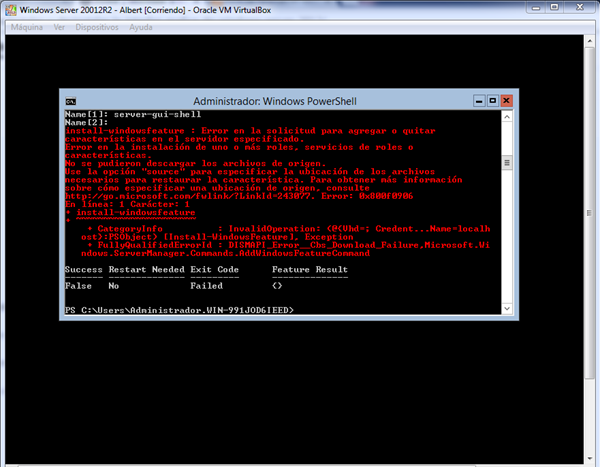The width and height of the screenshot is (600, 467).
Task: Click VirtualBox vertical scrollbar up arrow
Action: [x=589, y=41]
